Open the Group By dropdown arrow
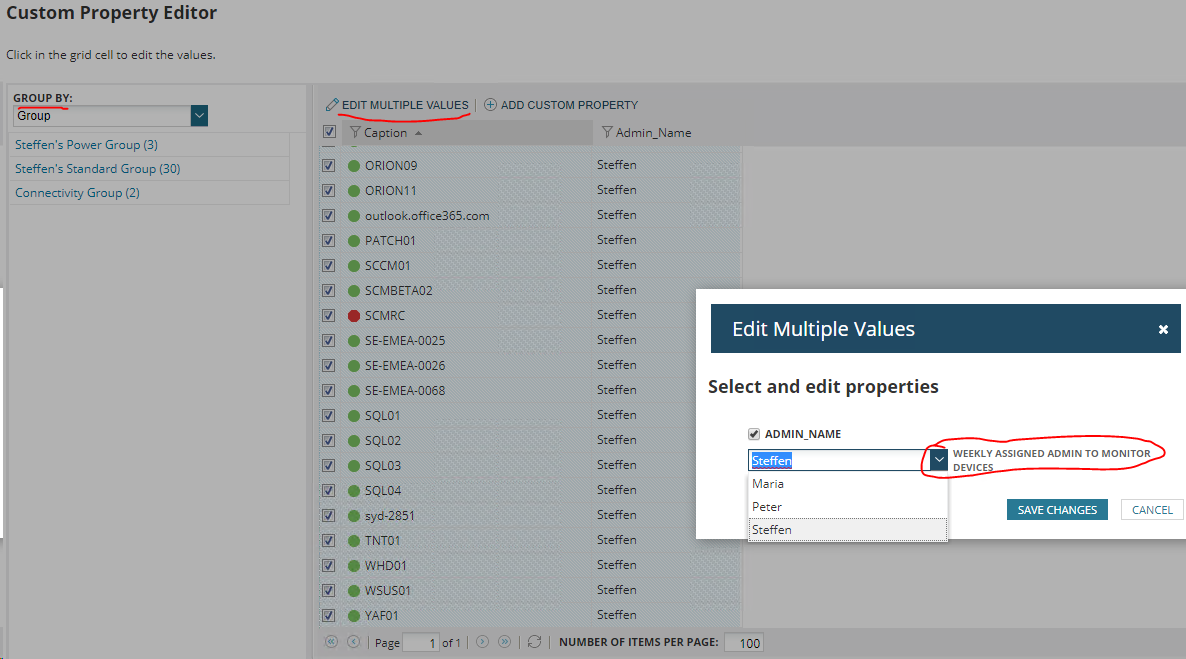1186x659 pixels. (x=199, y=116)
